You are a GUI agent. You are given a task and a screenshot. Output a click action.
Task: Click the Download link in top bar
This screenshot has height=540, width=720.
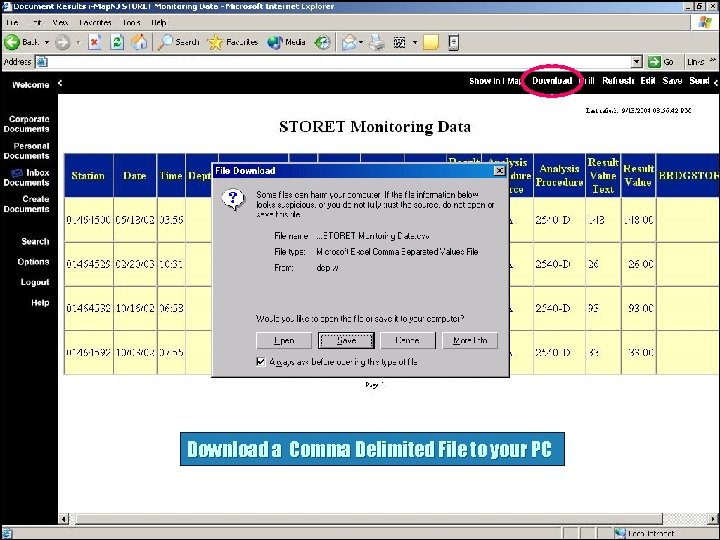click(x=552, y=81)
